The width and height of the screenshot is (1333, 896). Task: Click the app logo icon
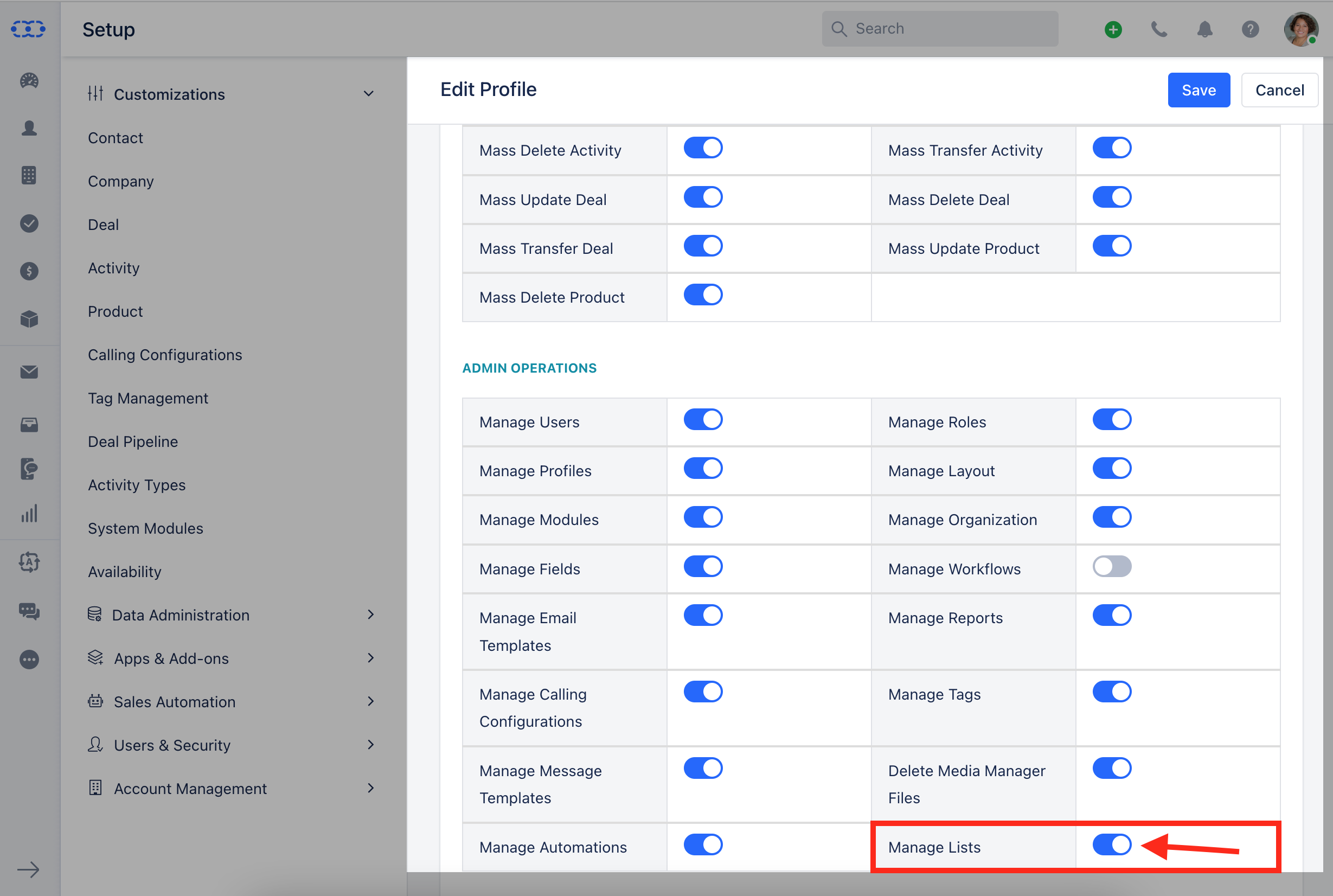pos(28,29)
